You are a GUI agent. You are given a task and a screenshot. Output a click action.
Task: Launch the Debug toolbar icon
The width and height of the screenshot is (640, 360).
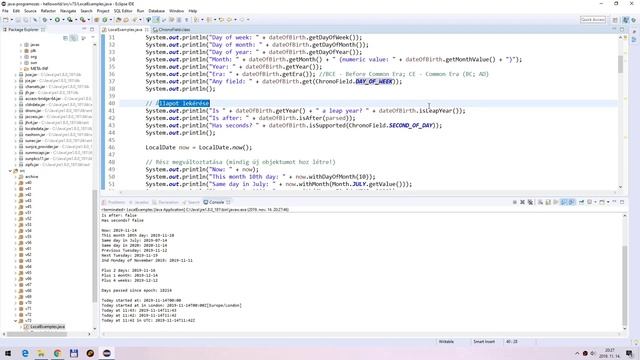pyautogui.click(x=45, y=20)
